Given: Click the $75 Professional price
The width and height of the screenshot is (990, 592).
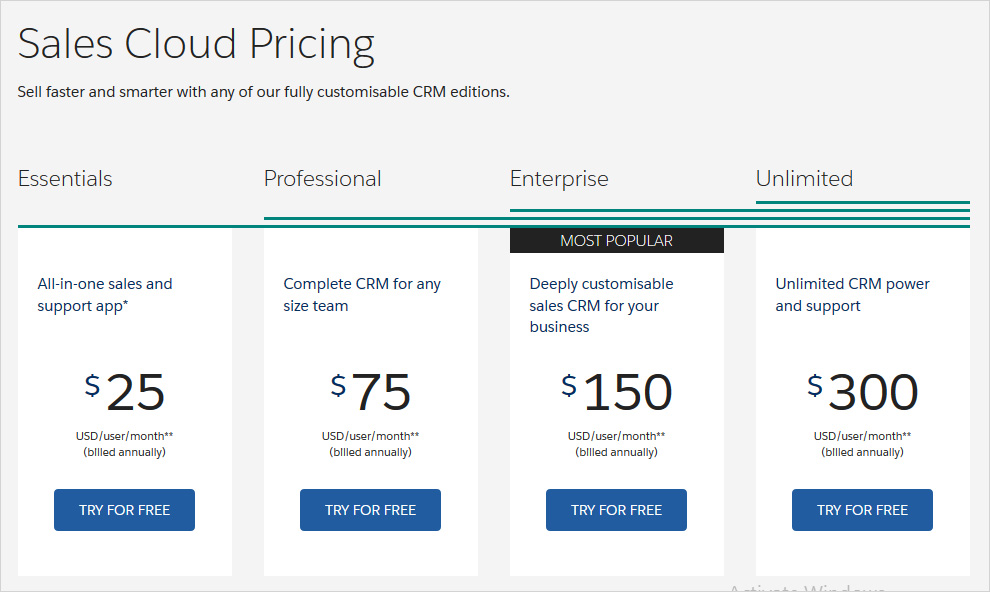Looking at the screenshot, I should coord(371,392).
